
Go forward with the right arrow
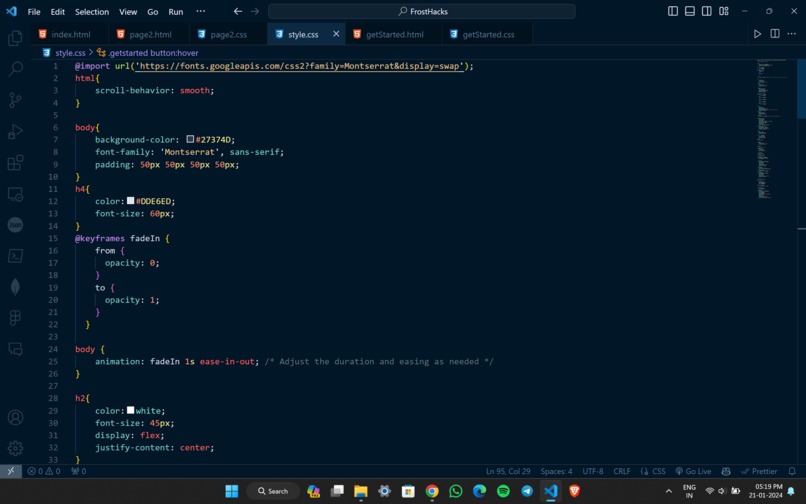point(255,11)
